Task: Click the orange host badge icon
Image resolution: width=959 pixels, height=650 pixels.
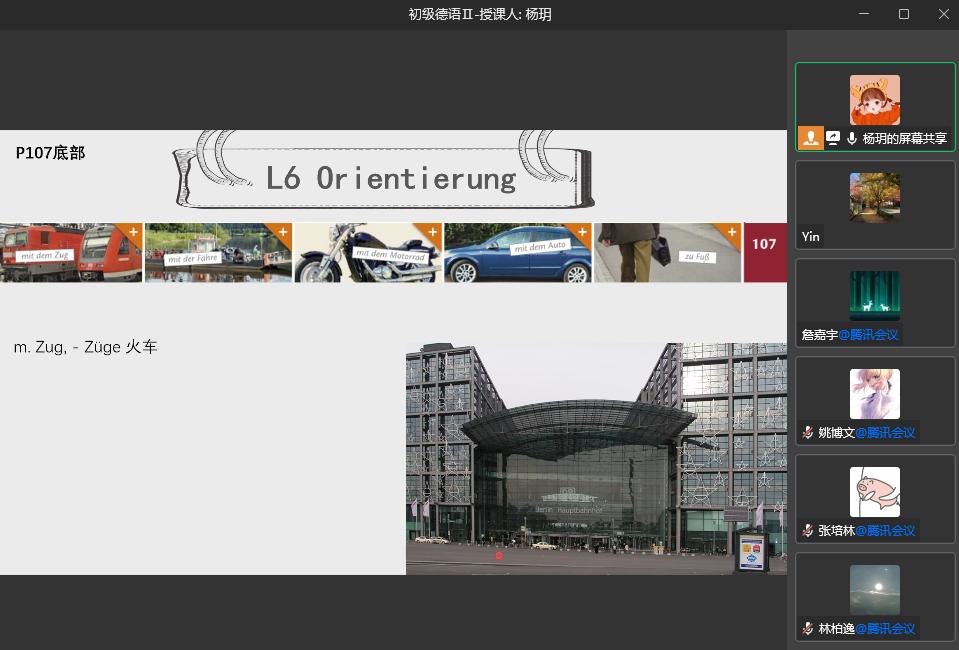Action: pyautogui.click(x=810, y=139)
